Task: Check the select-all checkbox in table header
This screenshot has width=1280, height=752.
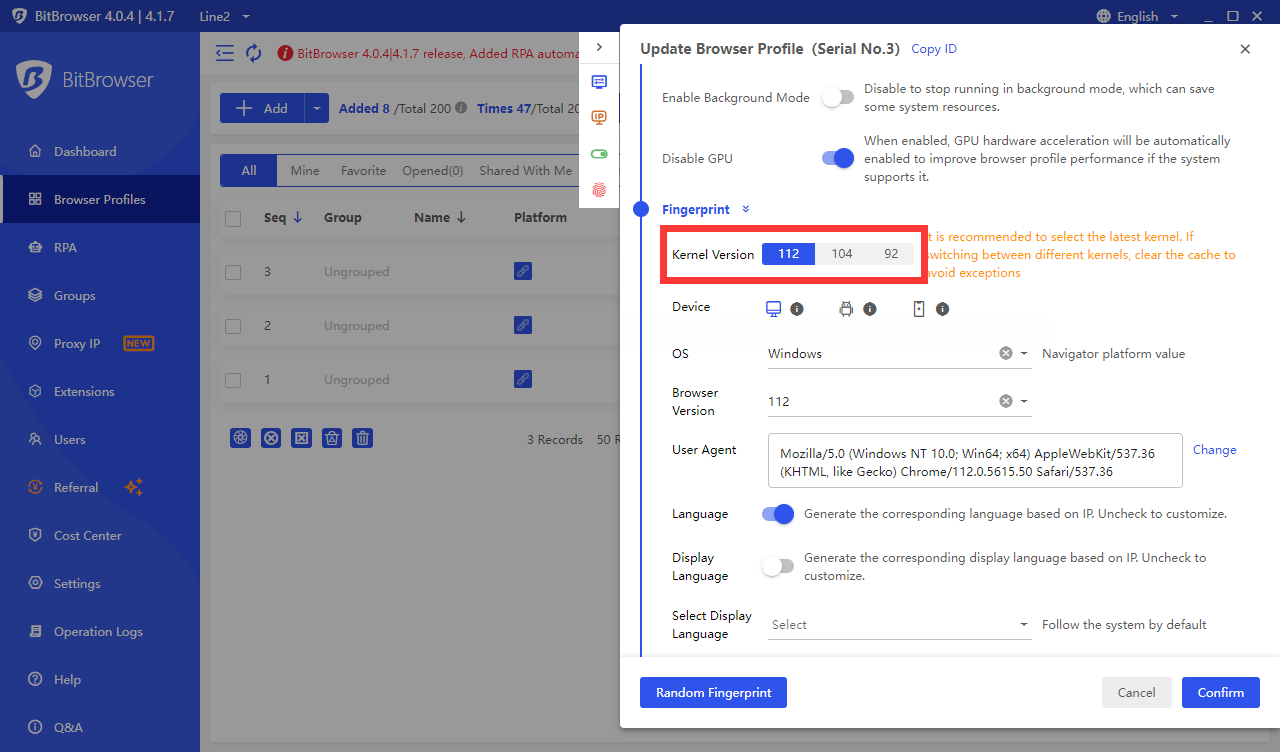Action: click(x=233, y=218)
